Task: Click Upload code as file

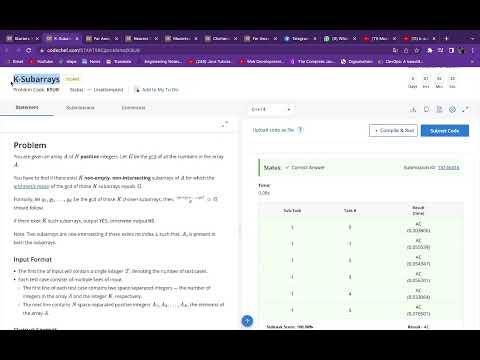Action: pyautogui.click(x=273, y=130)
